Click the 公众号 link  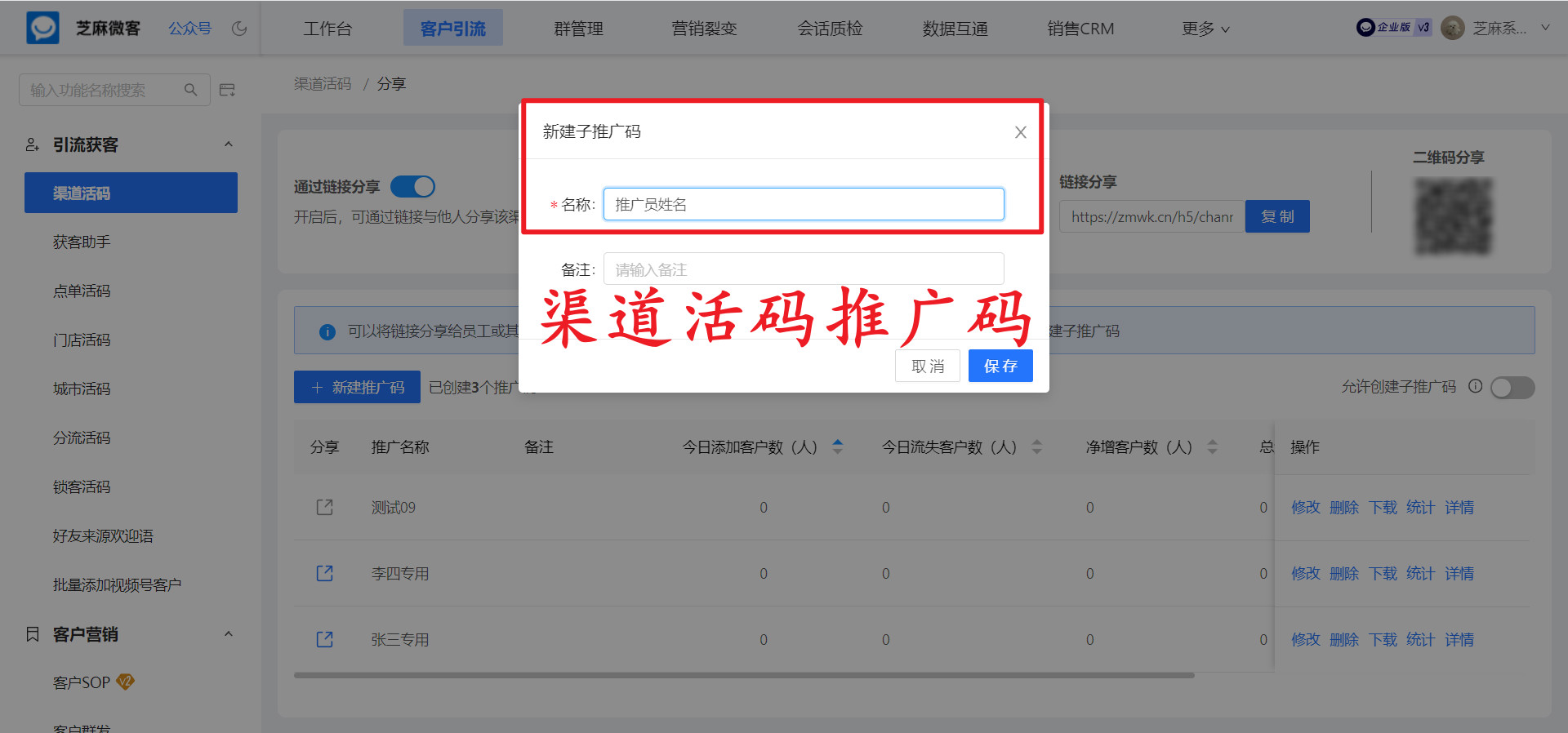pos(189,29)
